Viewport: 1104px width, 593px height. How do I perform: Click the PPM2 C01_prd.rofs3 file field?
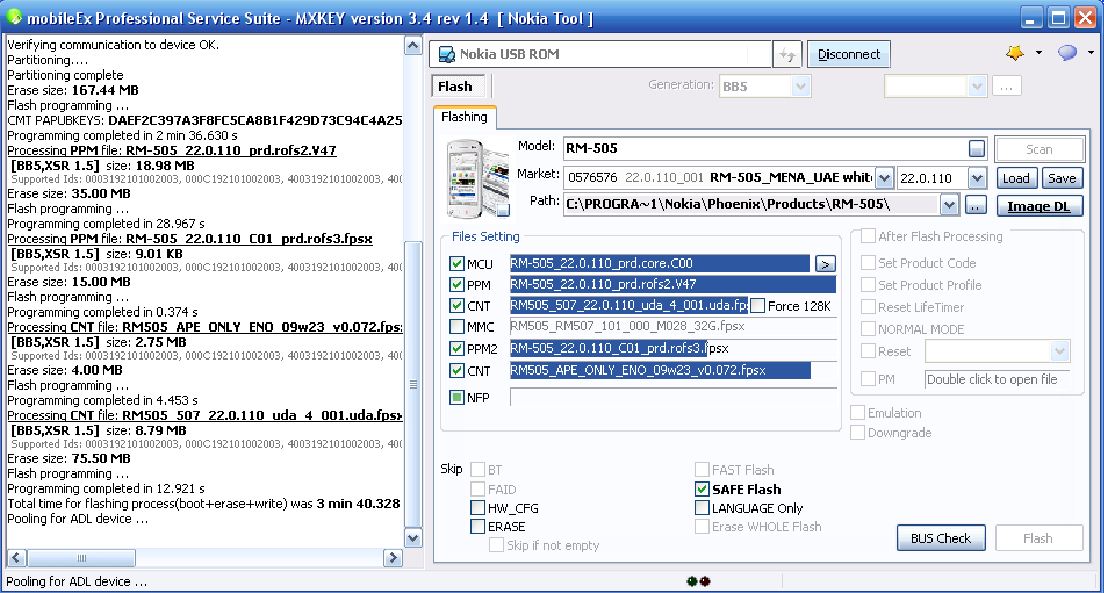672,349
